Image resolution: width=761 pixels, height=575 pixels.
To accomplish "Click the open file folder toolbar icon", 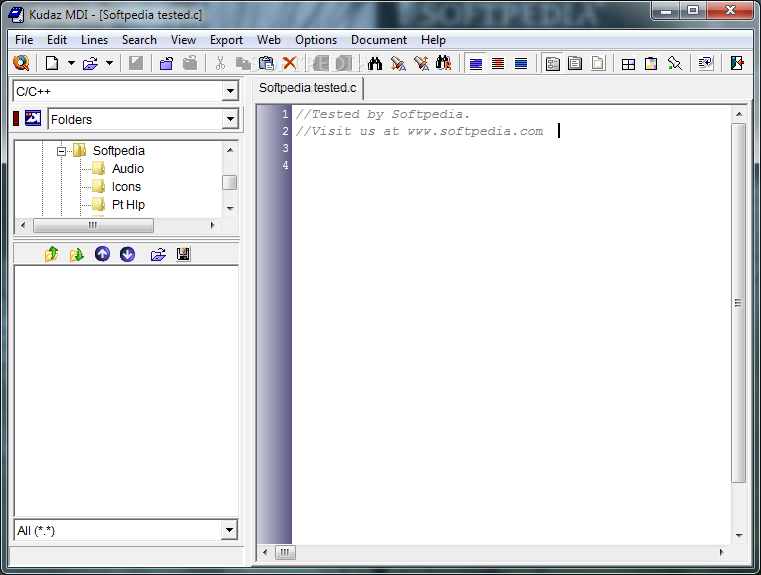I will (x=90, y=63).
